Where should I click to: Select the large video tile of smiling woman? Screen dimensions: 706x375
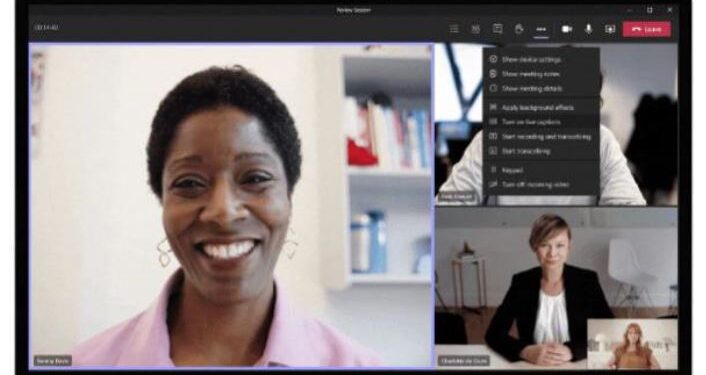tap(231, 205)
